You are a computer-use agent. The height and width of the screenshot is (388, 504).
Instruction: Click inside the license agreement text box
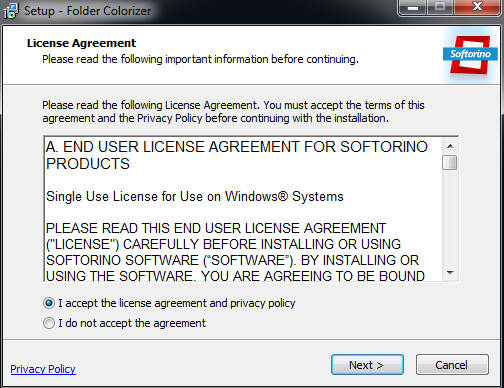coord(243,209)
